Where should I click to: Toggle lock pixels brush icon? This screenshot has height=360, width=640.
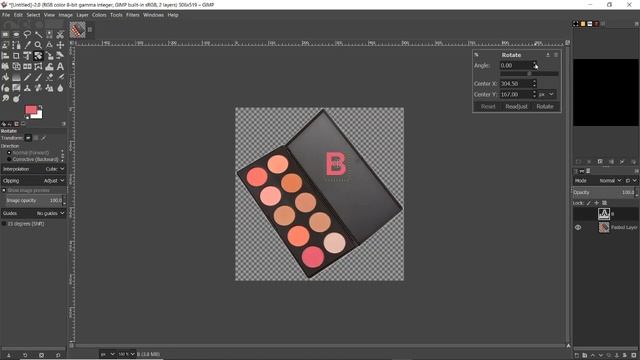click(589, 203)
